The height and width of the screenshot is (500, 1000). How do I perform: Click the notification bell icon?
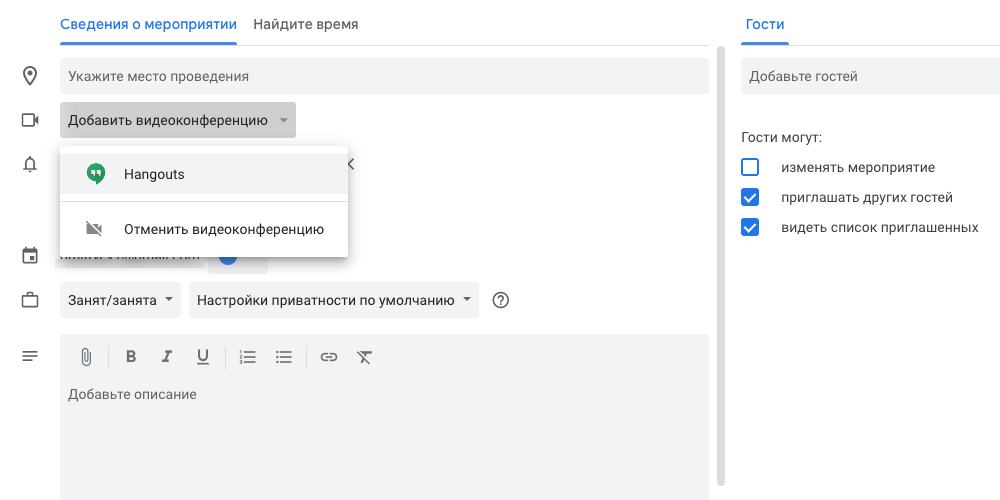[x=29, y=165]
